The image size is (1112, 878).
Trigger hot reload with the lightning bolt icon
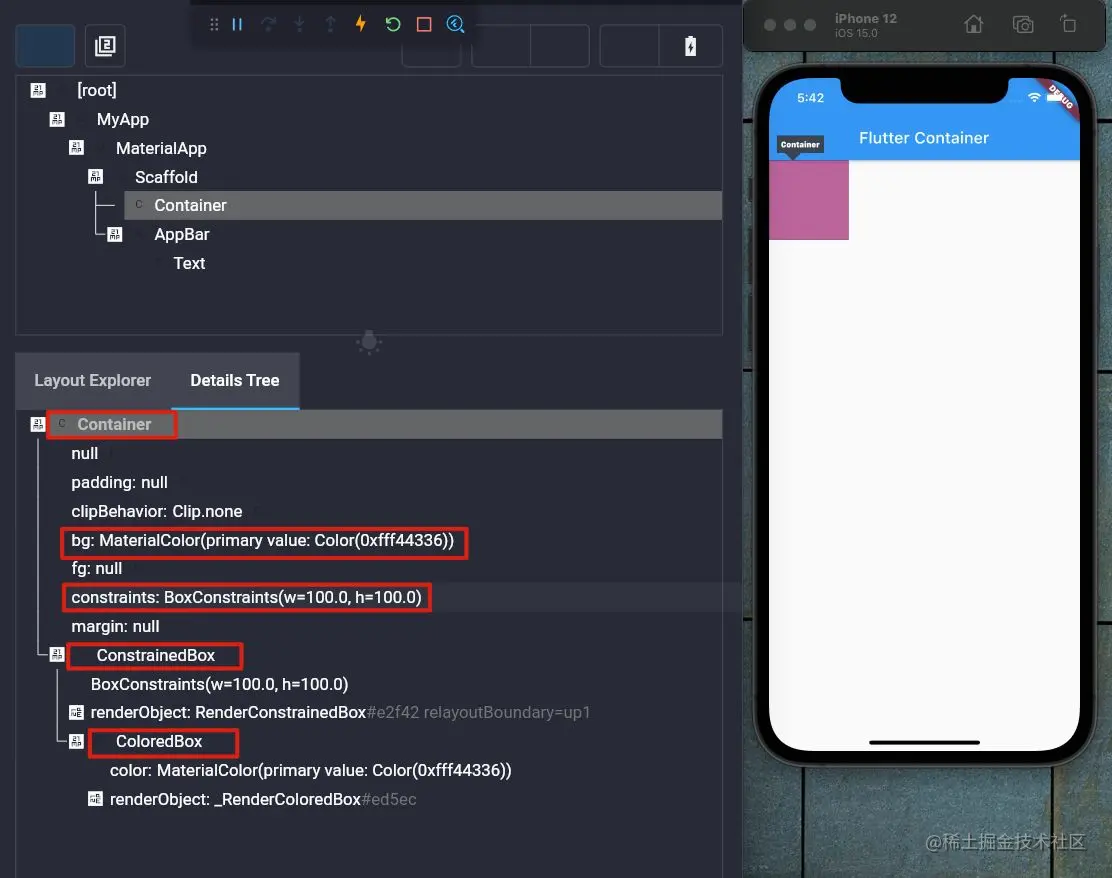click(360, 24)
